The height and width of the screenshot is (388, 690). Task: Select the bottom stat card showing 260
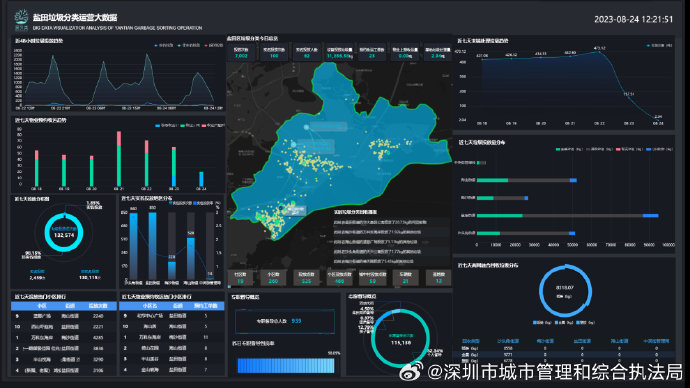point(273,278)
